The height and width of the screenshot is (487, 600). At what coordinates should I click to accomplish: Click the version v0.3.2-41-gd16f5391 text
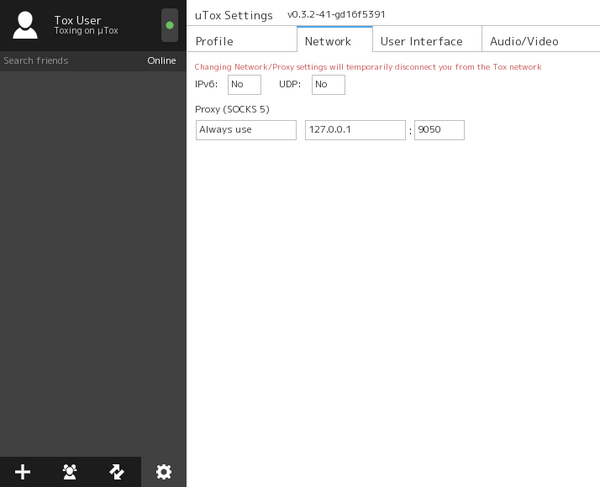pyautogui.click(x=336, y=15)
